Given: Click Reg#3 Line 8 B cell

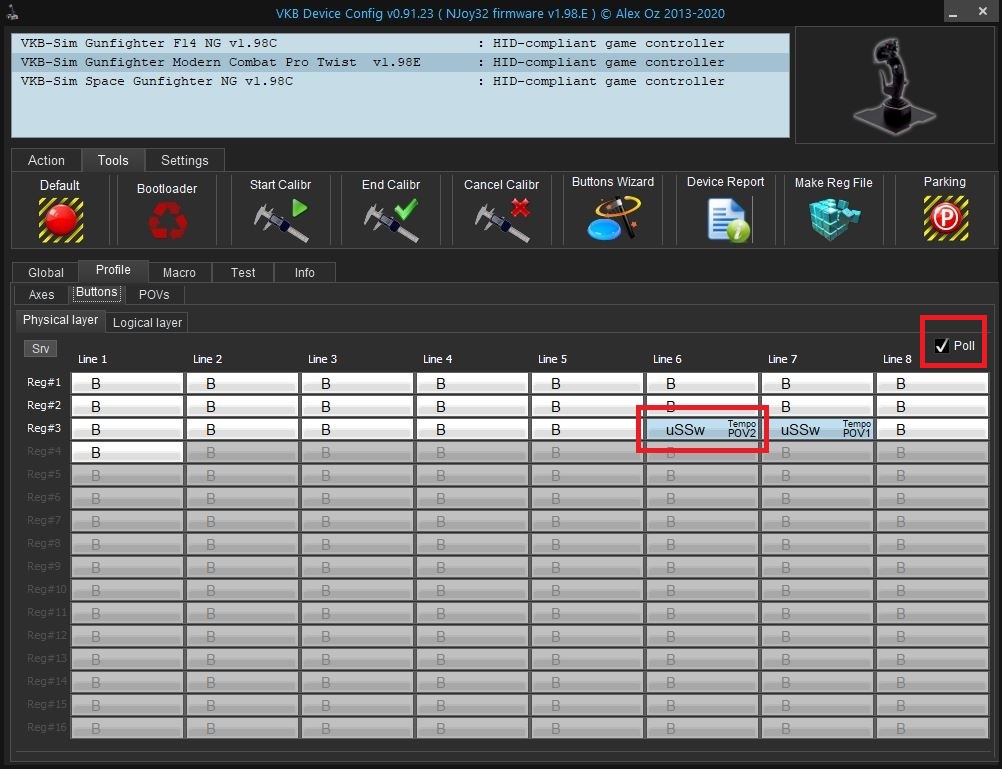Looking at the screenshot, I should [x=932, y=429].
